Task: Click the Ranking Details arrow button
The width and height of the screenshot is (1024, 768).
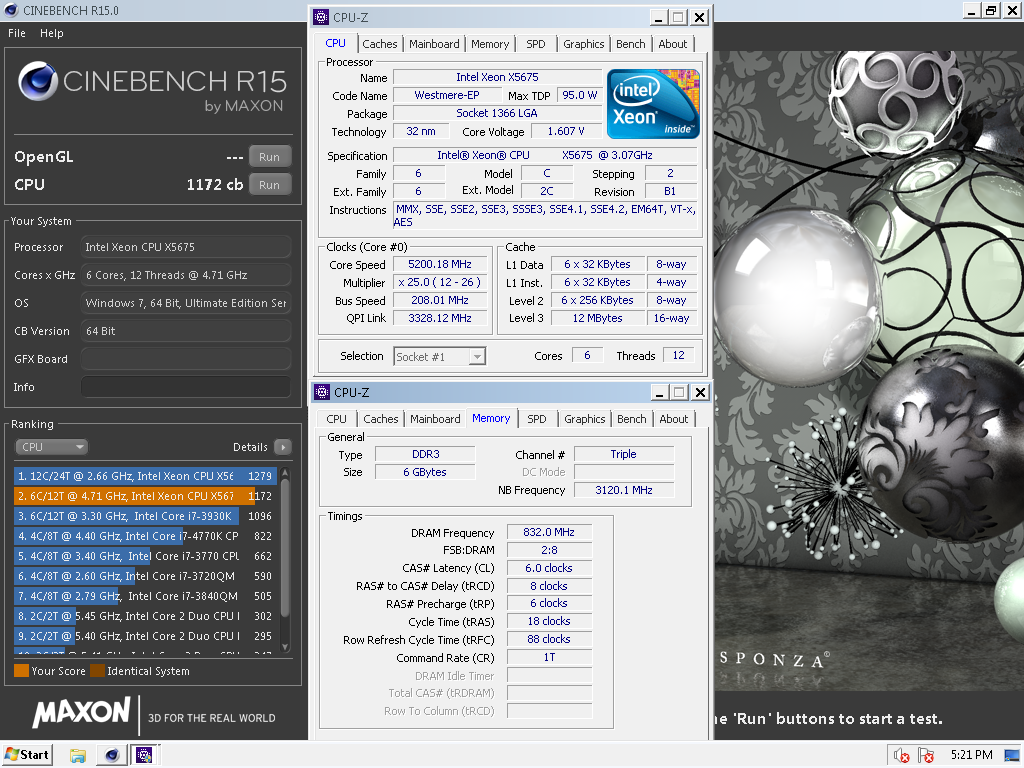Action: pos(283,447)
